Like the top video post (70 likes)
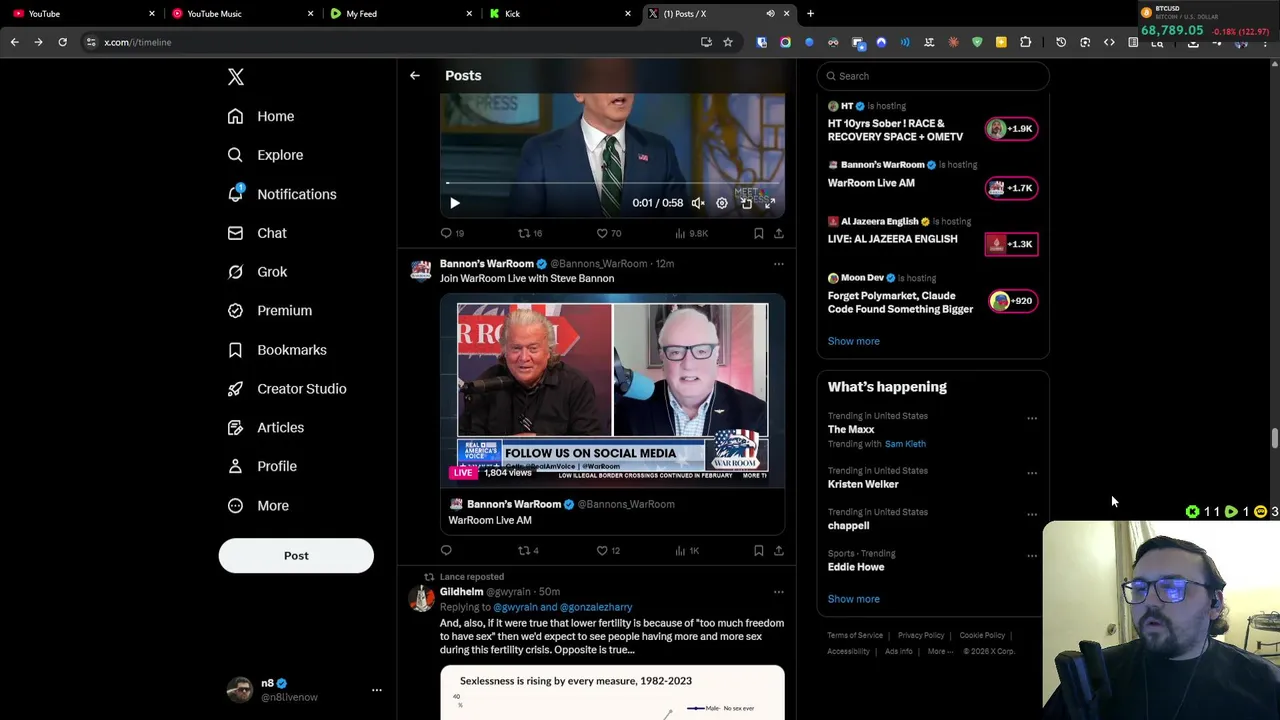Viewport: 1280px width, 720px height. click(x=608, y=233)
